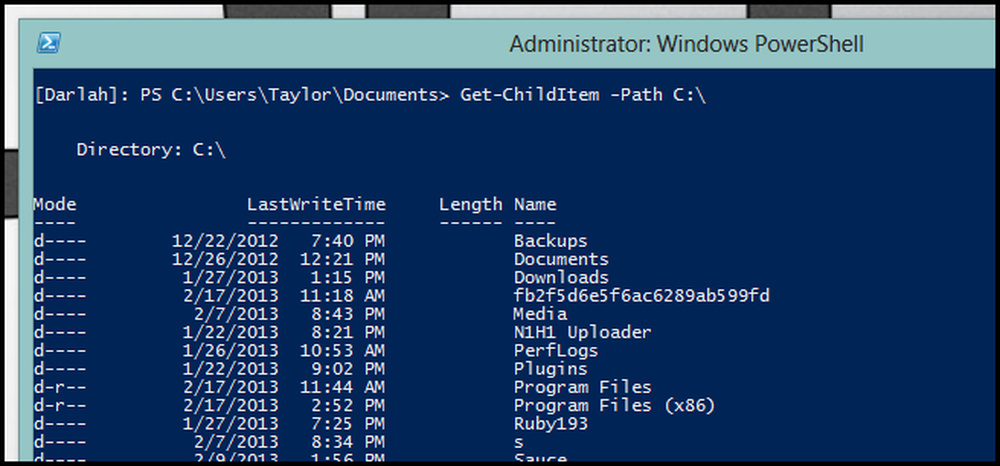Click the 2:52 PM time value

pyautogui.click(x=348, y=406)
